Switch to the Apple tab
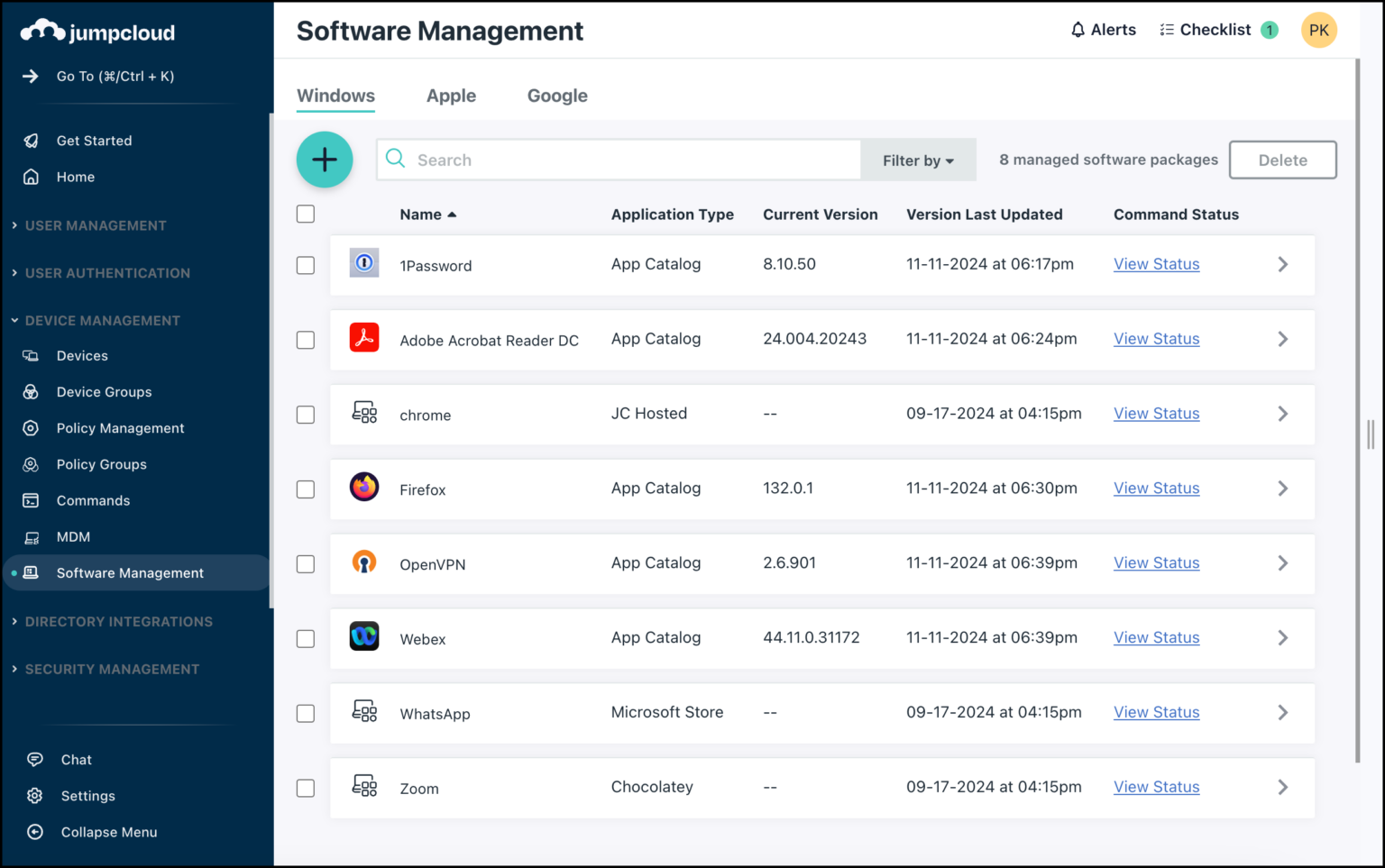 point(451,96)
